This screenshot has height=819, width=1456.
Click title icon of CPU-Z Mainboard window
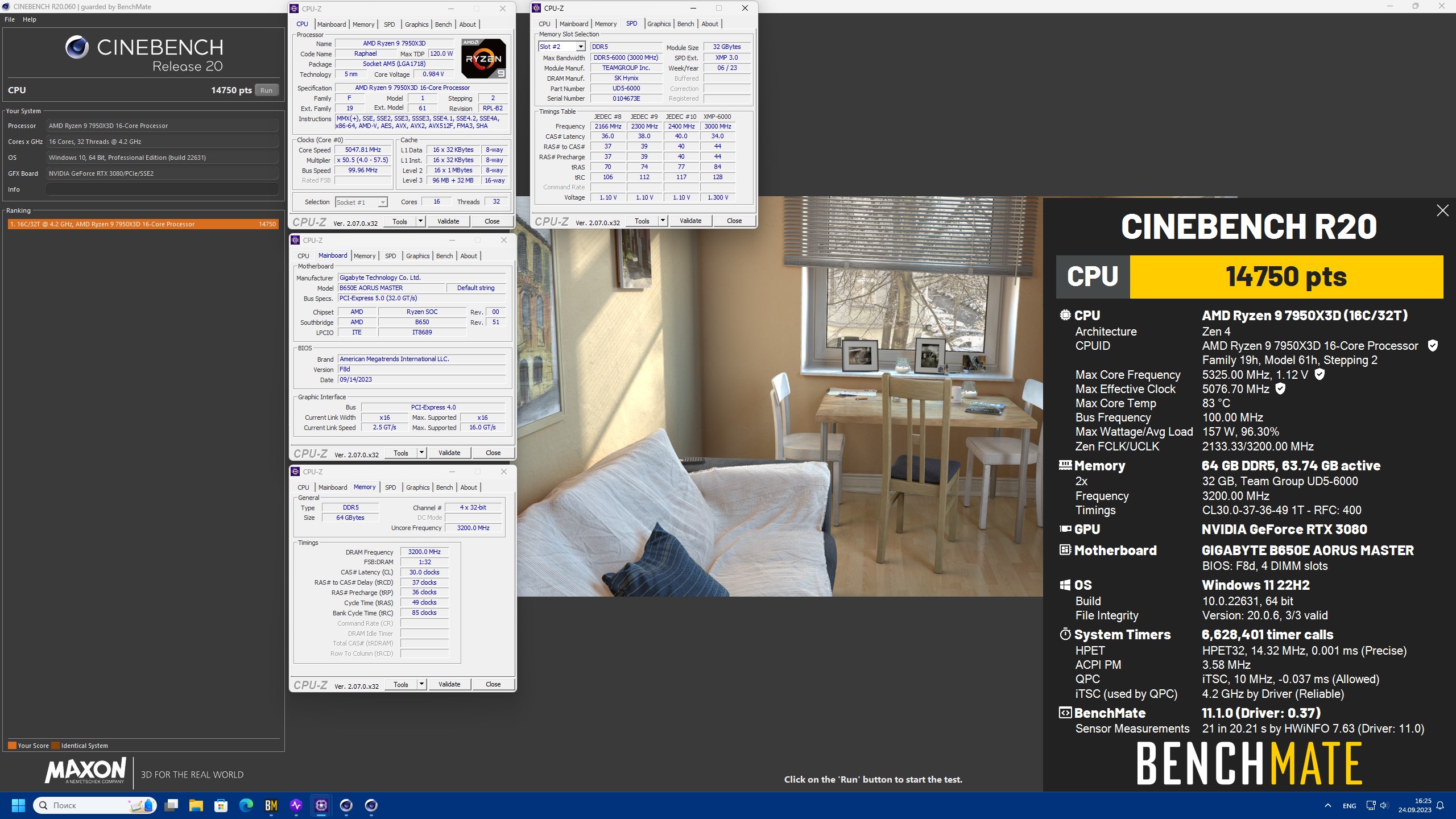coord(296,240)
